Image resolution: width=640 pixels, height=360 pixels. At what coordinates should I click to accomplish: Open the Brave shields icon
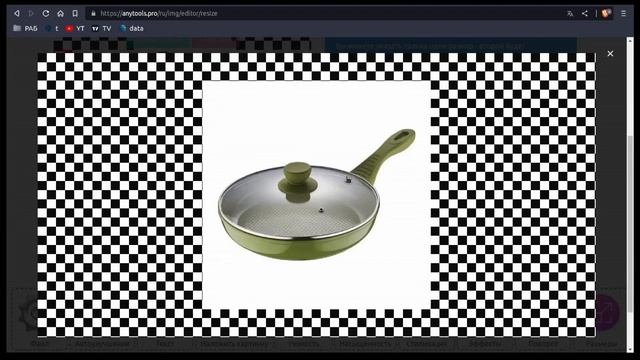606,13
